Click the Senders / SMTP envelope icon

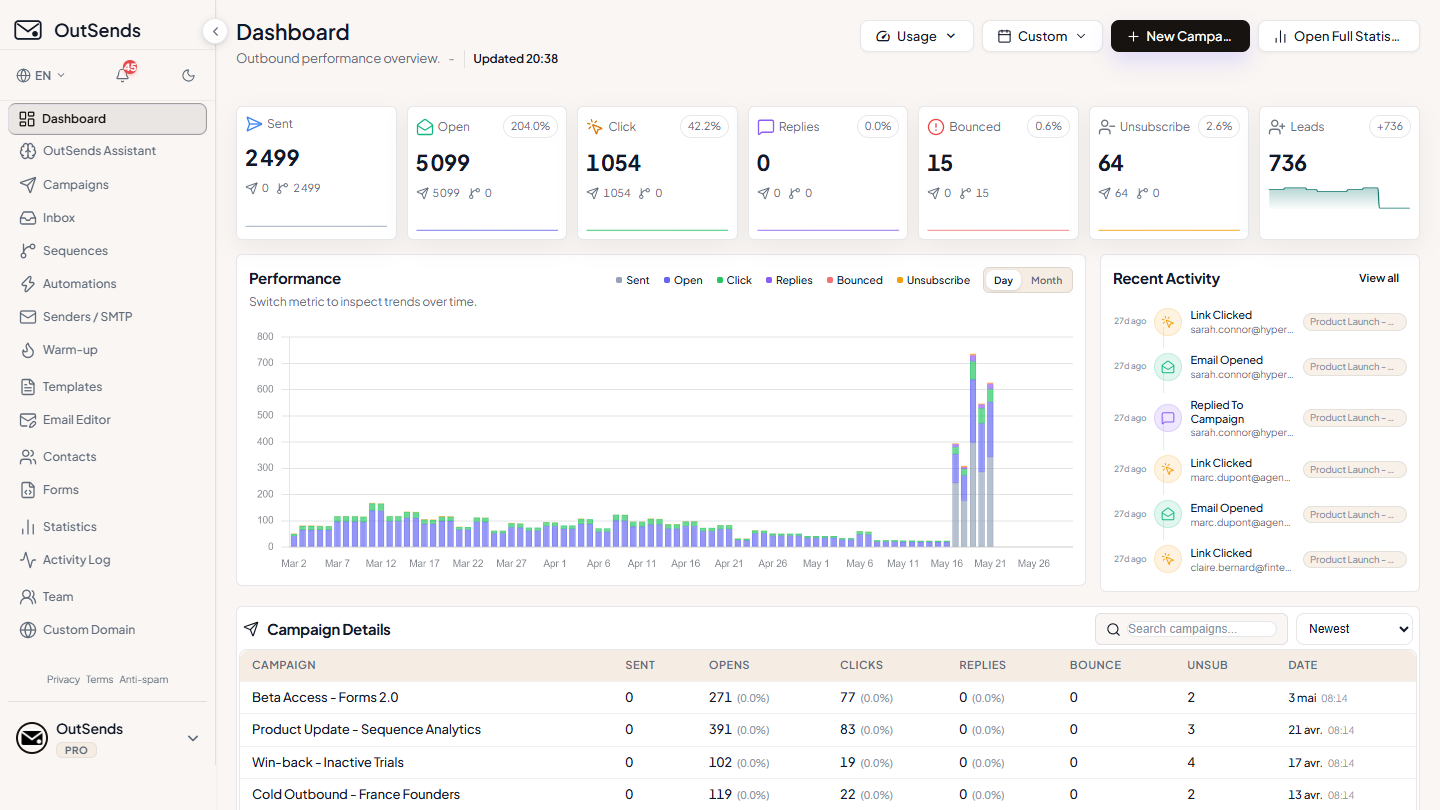pyautogui.click(x=28, y=317)
